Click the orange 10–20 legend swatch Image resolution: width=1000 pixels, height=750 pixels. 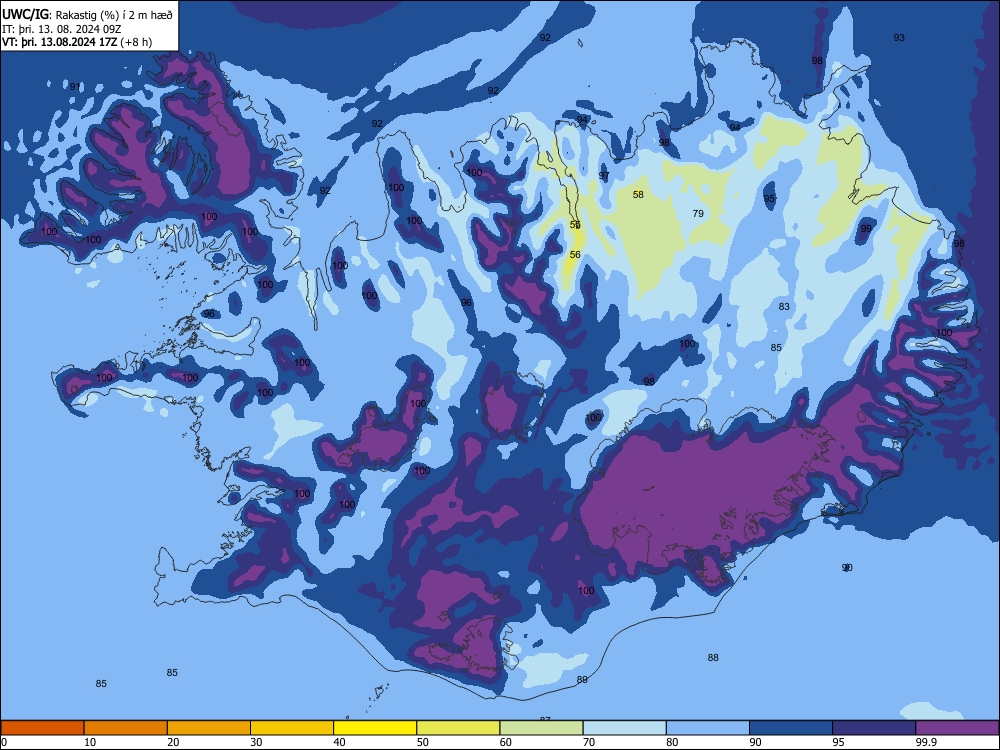pos(126,728)
